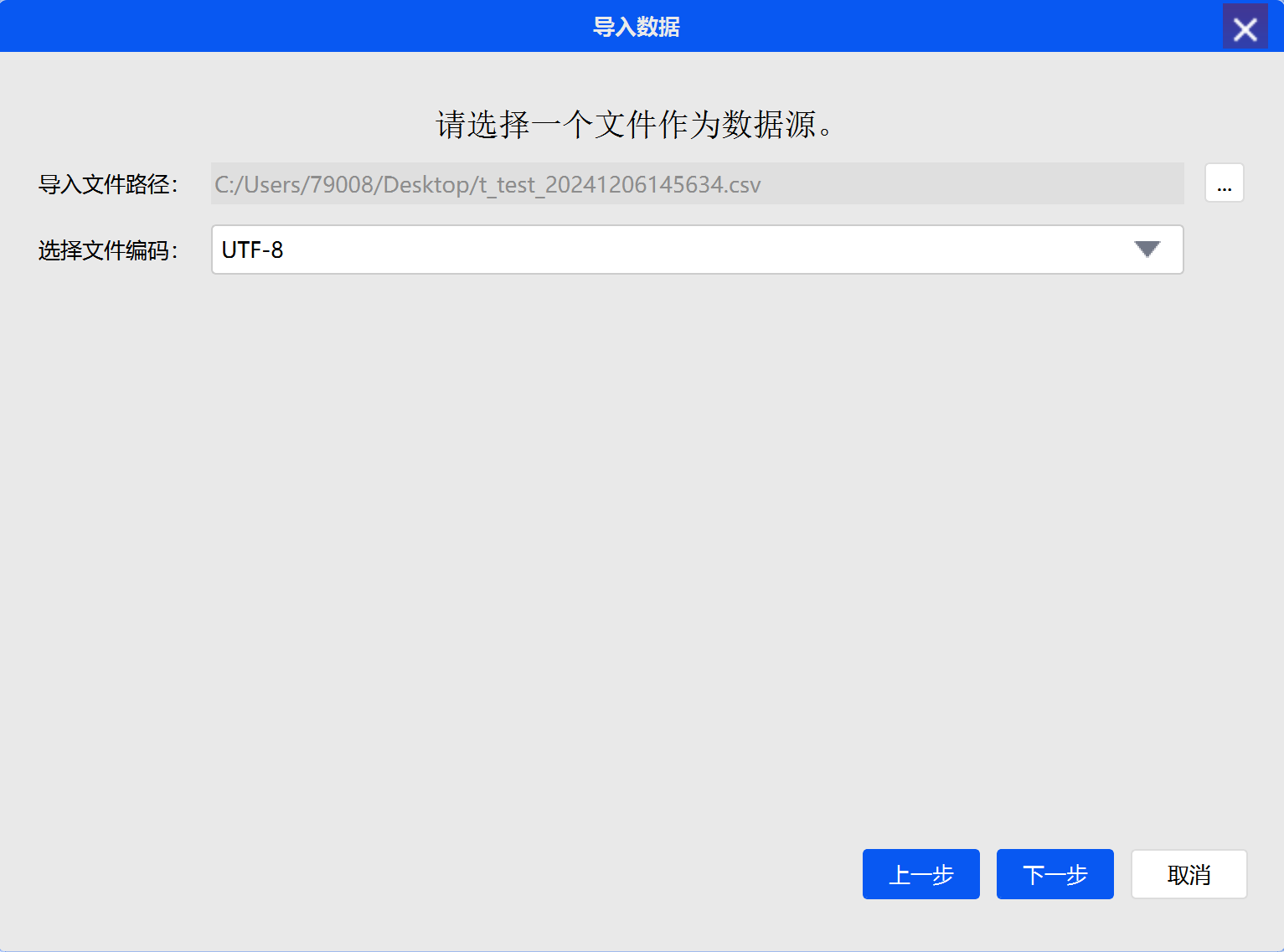
Task: Open file browser with the ... button
Action: [1224, 183]
